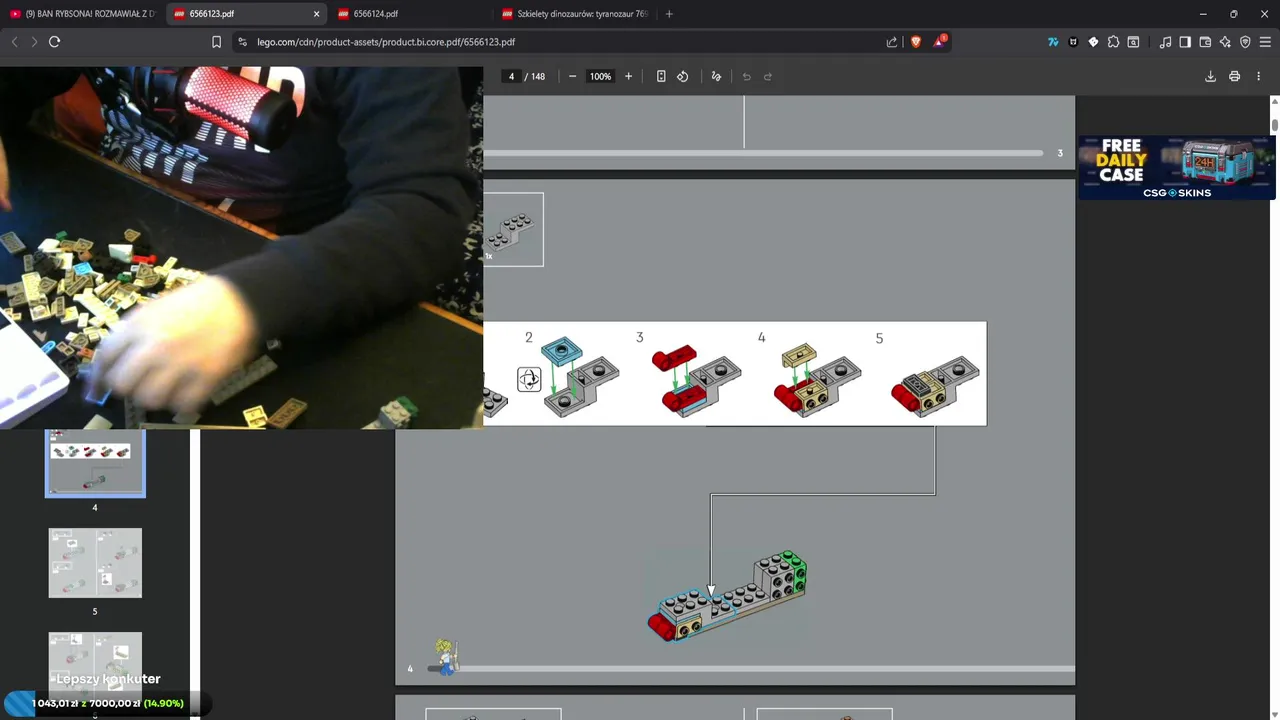Viewport: 1280px width, 720px height.
Task: Open the tag-shaped extension icon
Action: [1093, 42]
